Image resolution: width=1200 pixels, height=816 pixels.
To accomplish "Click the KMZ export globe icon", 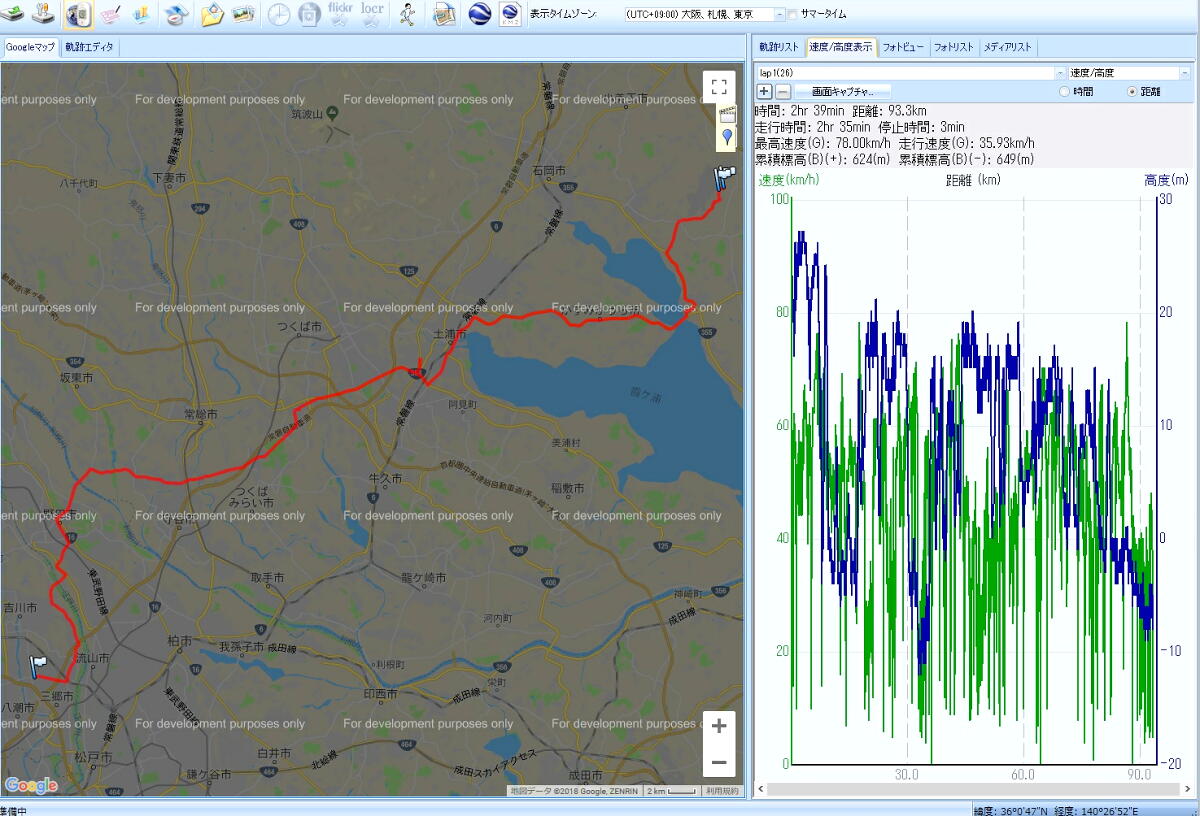I will (x=510, y=14).
